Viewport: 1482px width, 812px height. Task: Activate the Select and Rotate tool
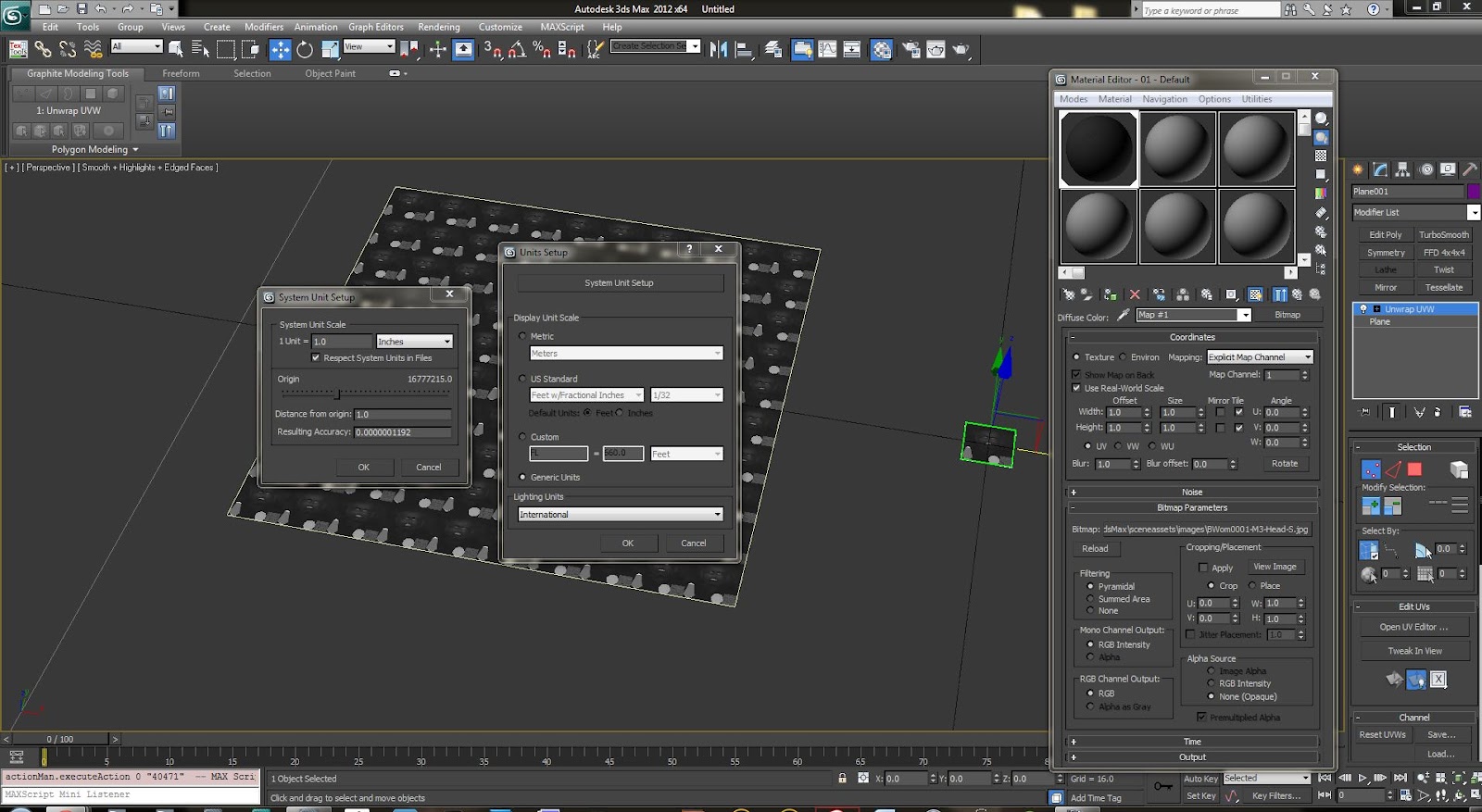[305, 50]
